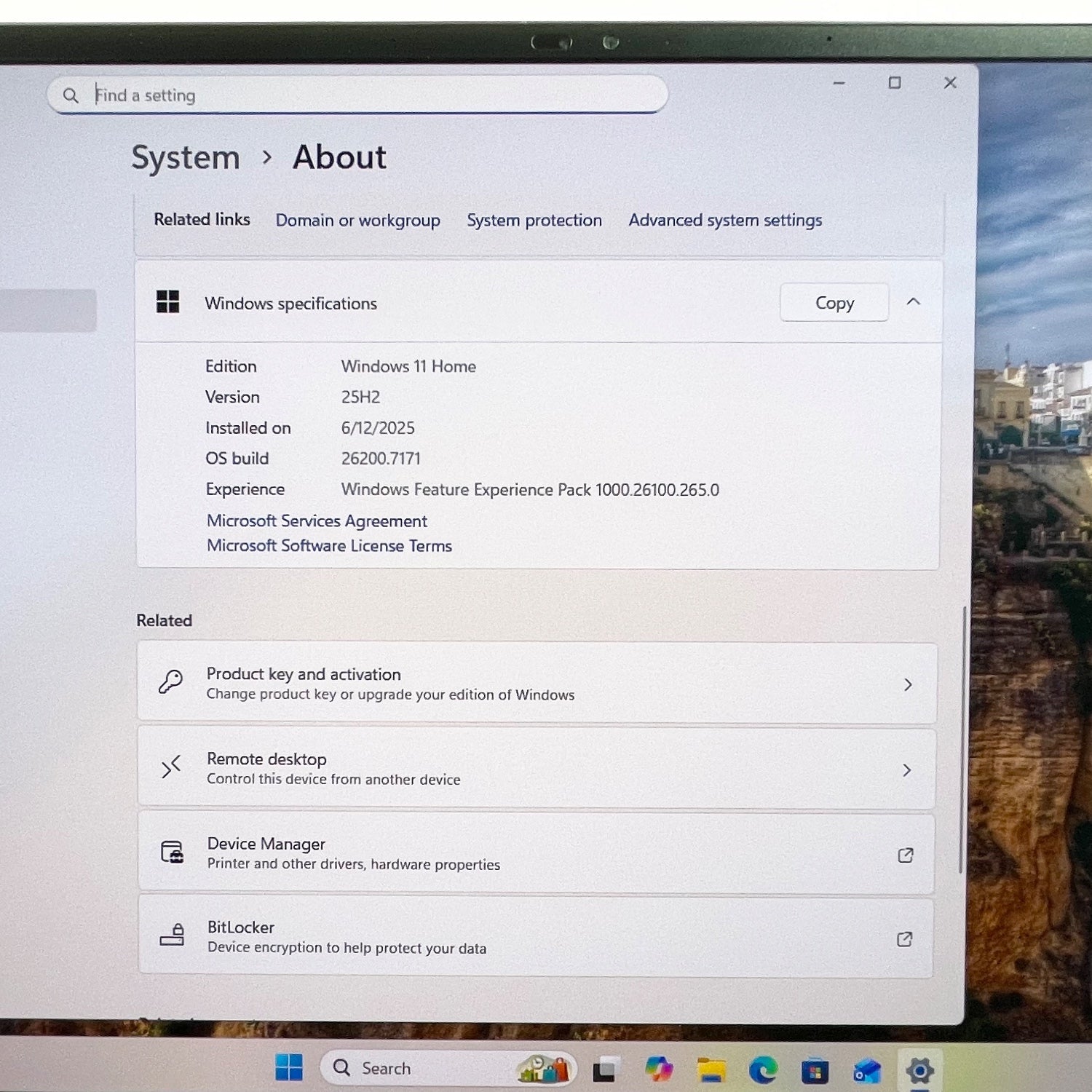Open BitLocker device encryption
This screenshot has height=1092, width=1092.
pos(537,938)
